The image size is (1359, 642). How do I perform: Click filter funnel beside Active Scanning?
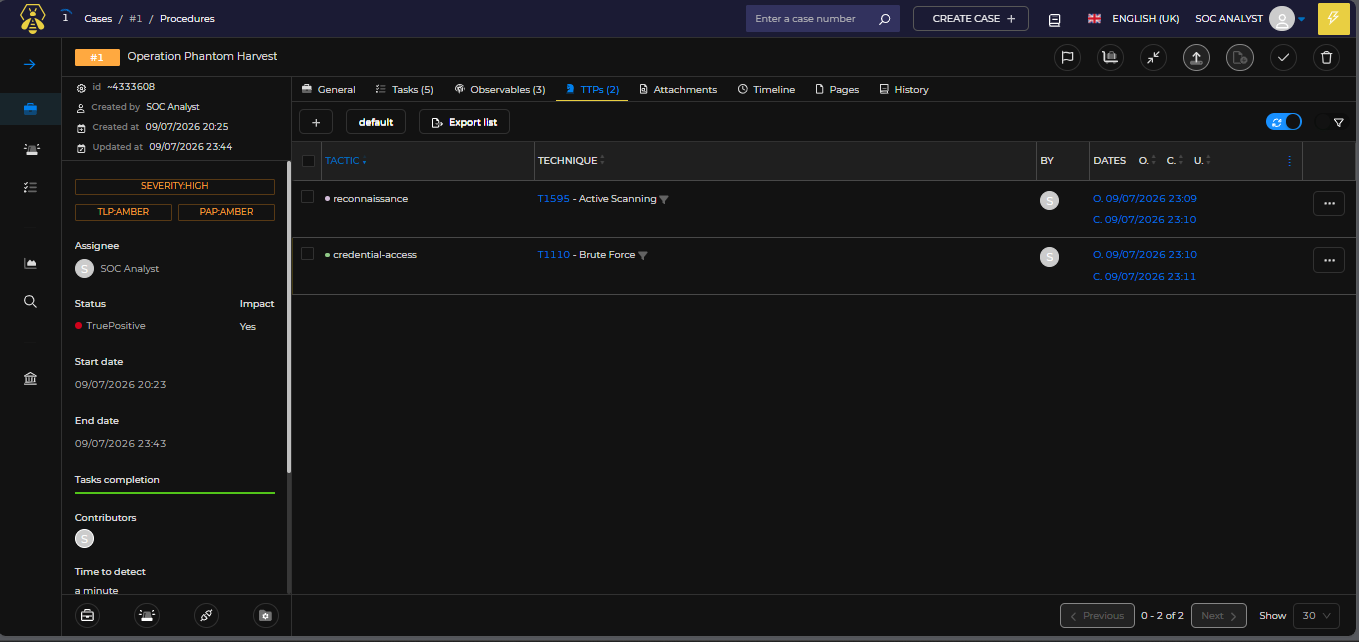click(x=663, y=200)
